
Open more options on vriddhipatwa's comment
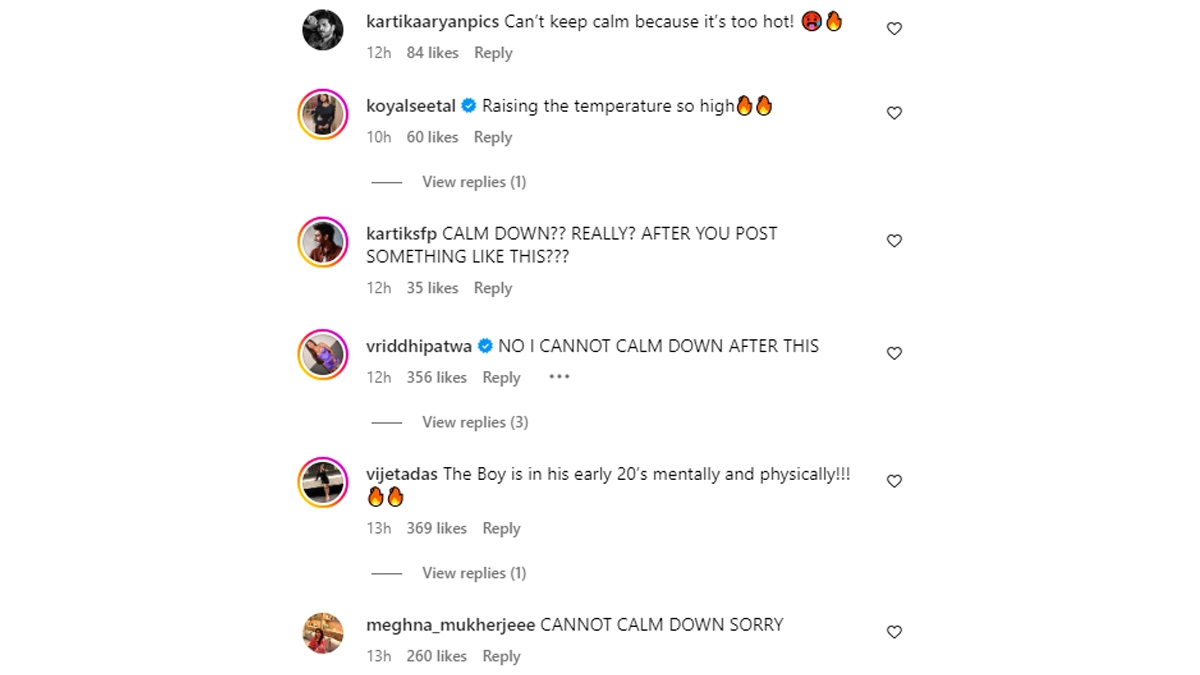click(x=559, y=377)
